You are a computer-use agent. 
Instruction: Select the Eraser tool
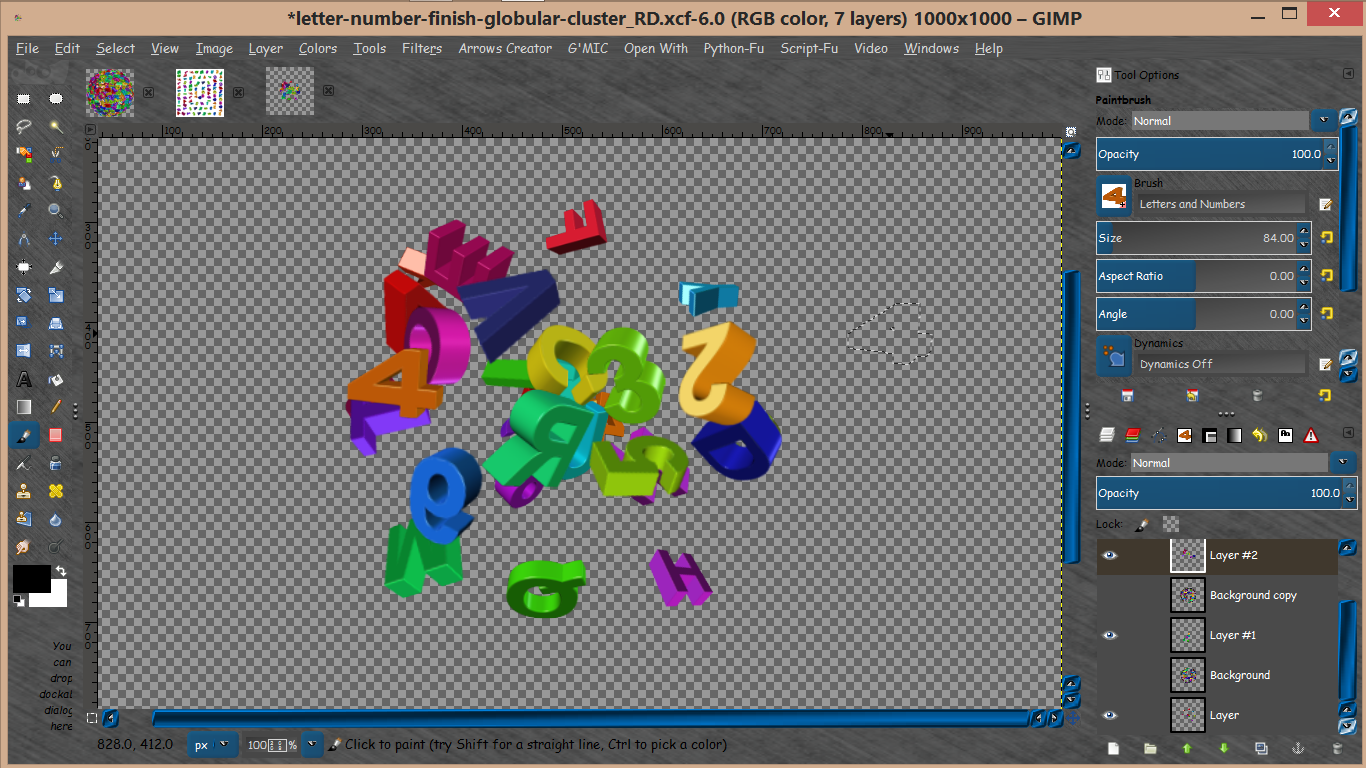coord(56,435)
